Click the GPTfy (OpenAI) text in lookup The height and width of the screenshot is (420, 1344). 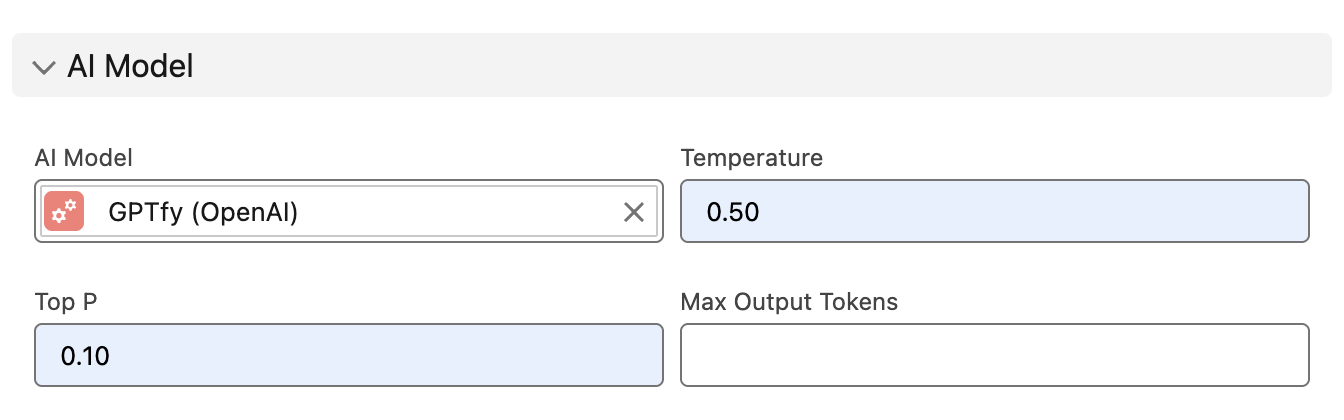(x=203, y=212)
